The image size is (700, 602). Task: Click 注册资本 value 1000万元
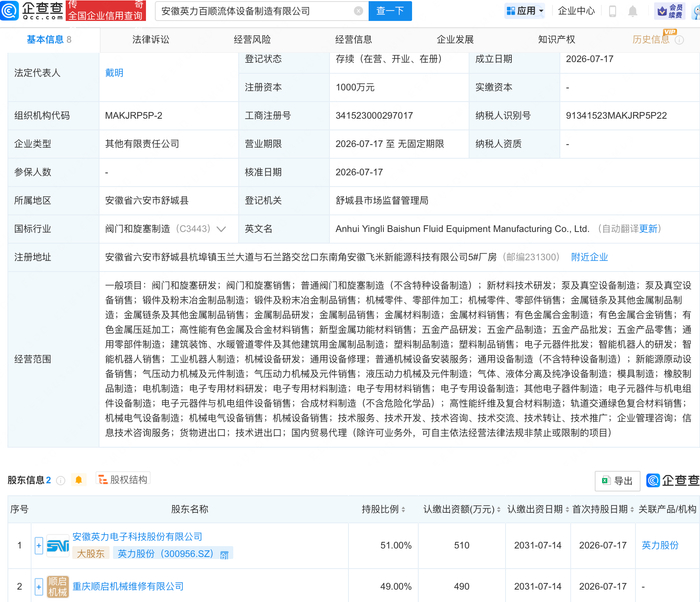click(355, 88)
